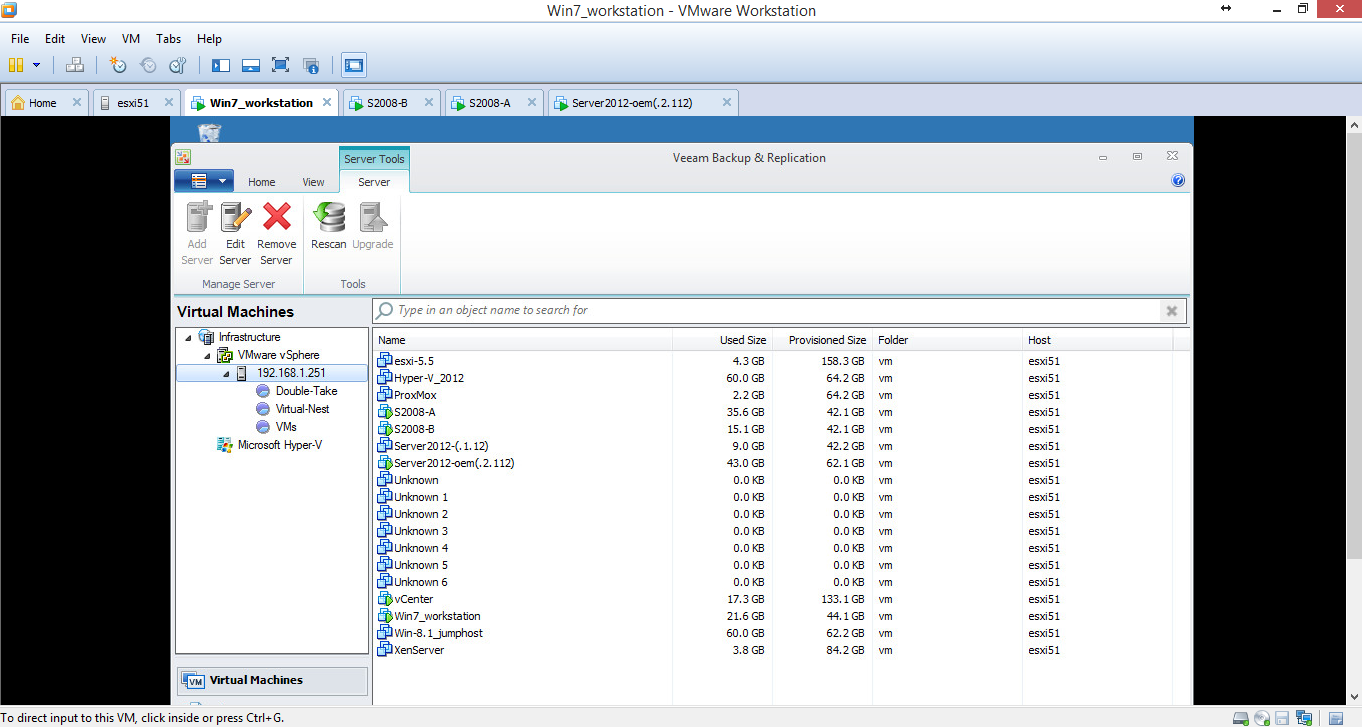Click the Rescan ribbon button
Viewport: 1362px width, 727px height.
(x=329, y=226)
